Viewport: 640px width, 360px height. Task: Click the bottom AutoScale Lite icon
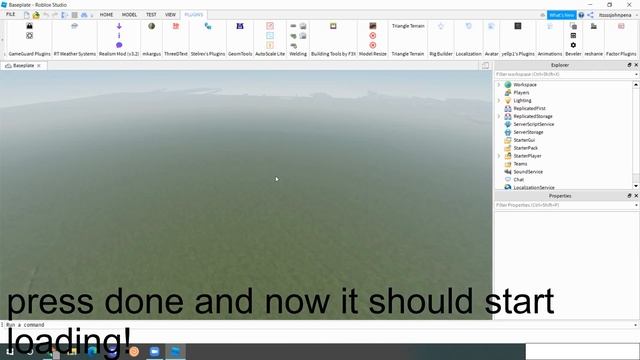270,45
